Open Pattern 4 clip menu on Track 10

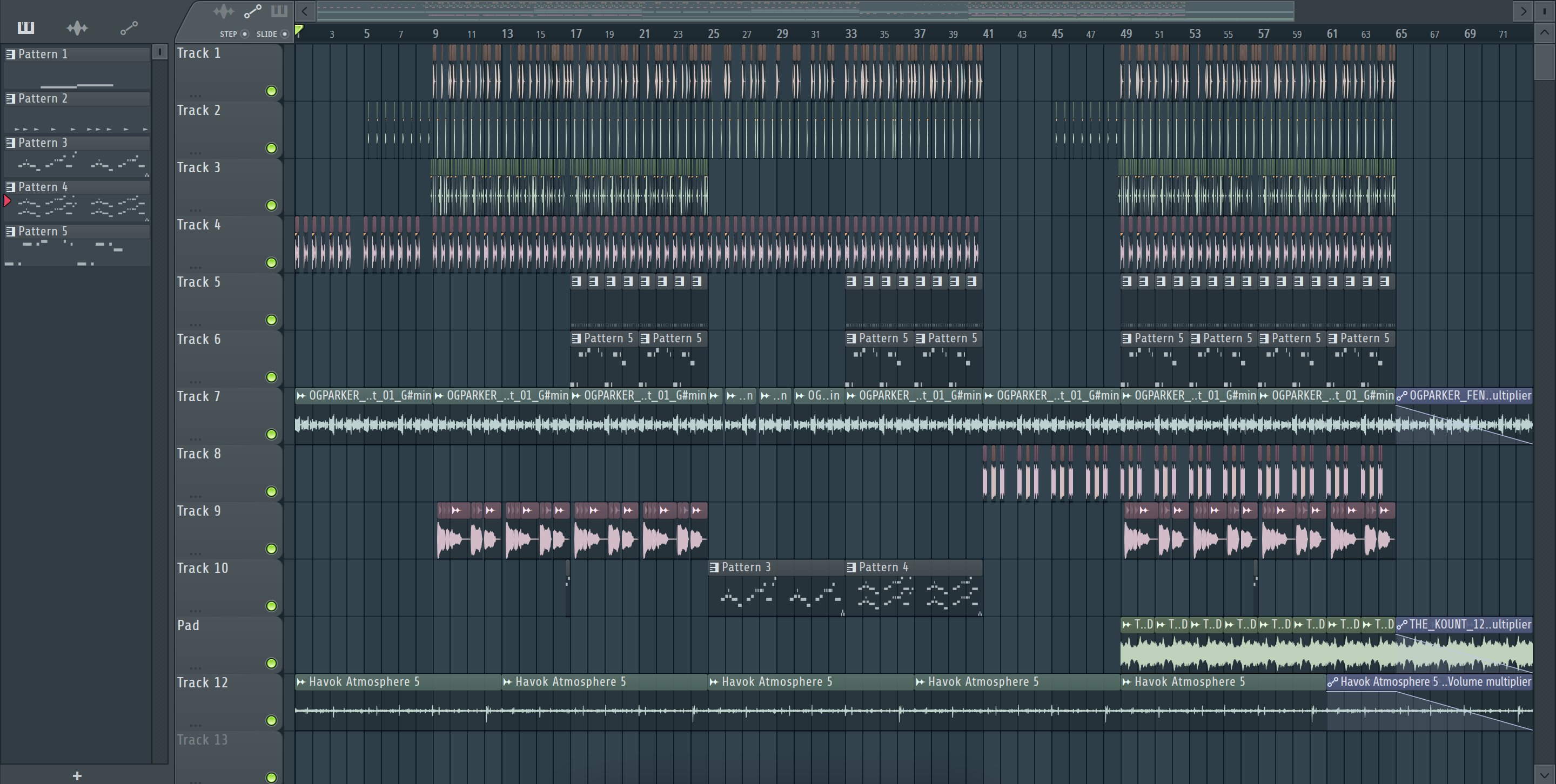pyautogui.click(x=851, y=567)
